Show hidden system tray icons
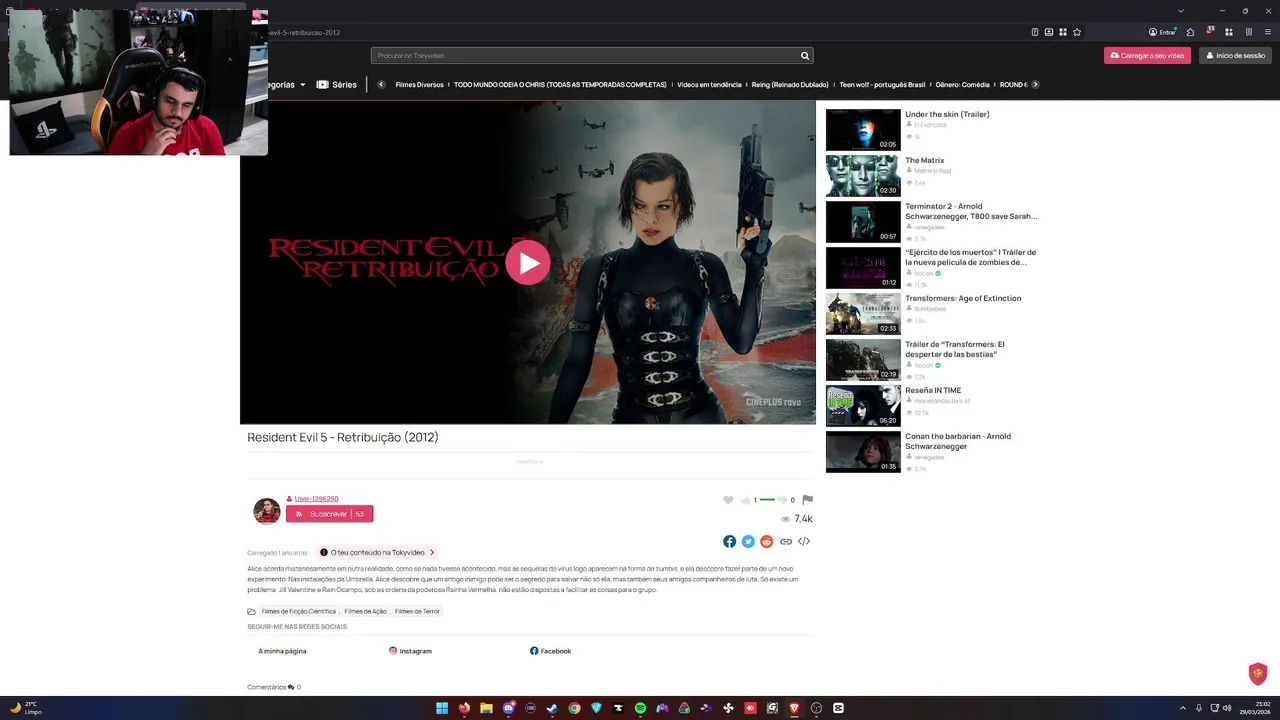The height and width of the screenshot is (720, 1280). [x=1183, y=708]
